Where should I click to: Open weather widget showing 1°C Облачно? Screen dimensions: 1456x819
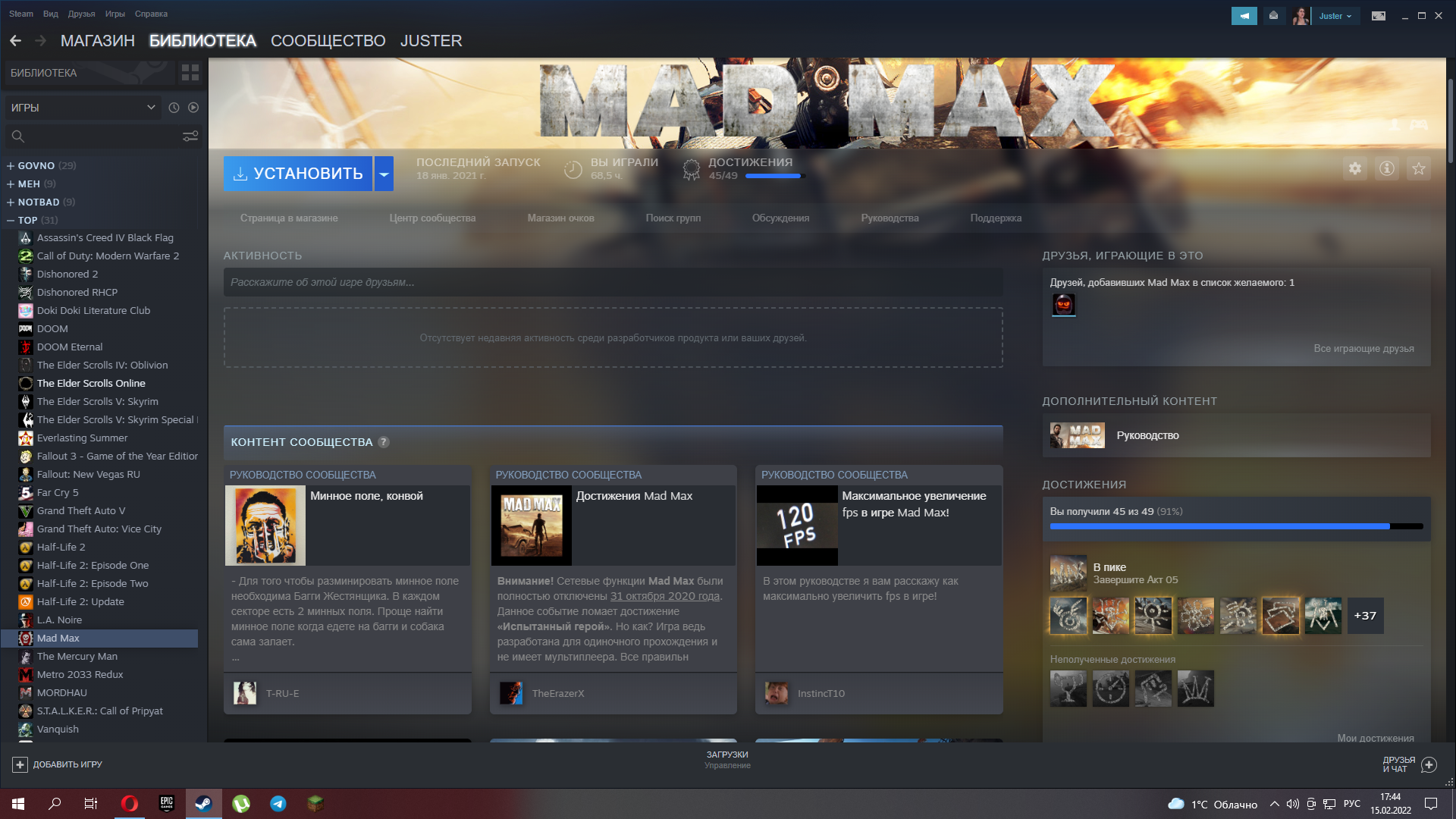(1212, 805)
